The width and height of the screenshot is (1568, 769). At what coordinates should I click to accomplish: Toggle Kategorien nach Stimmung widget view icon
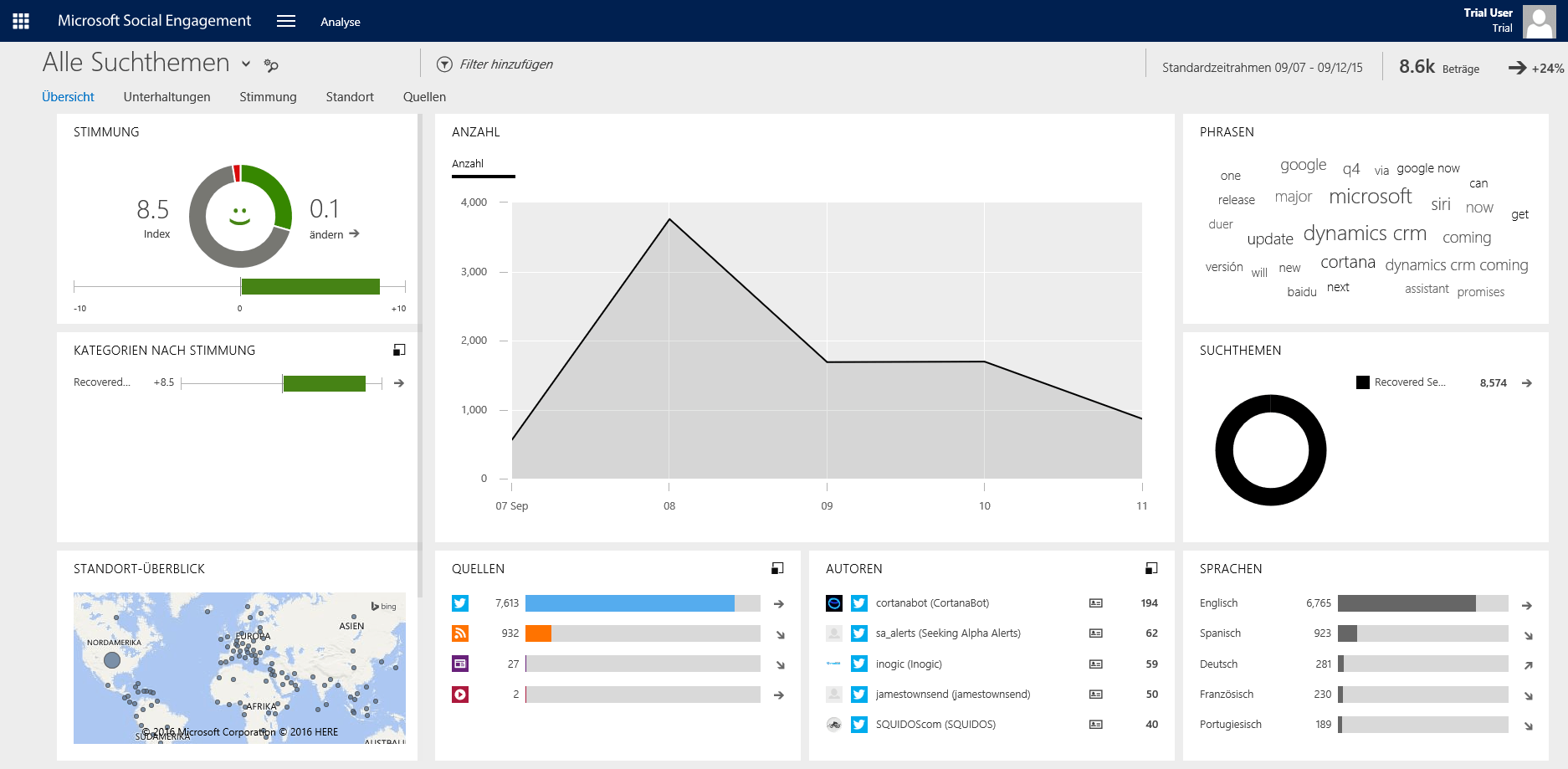point(399,350)
